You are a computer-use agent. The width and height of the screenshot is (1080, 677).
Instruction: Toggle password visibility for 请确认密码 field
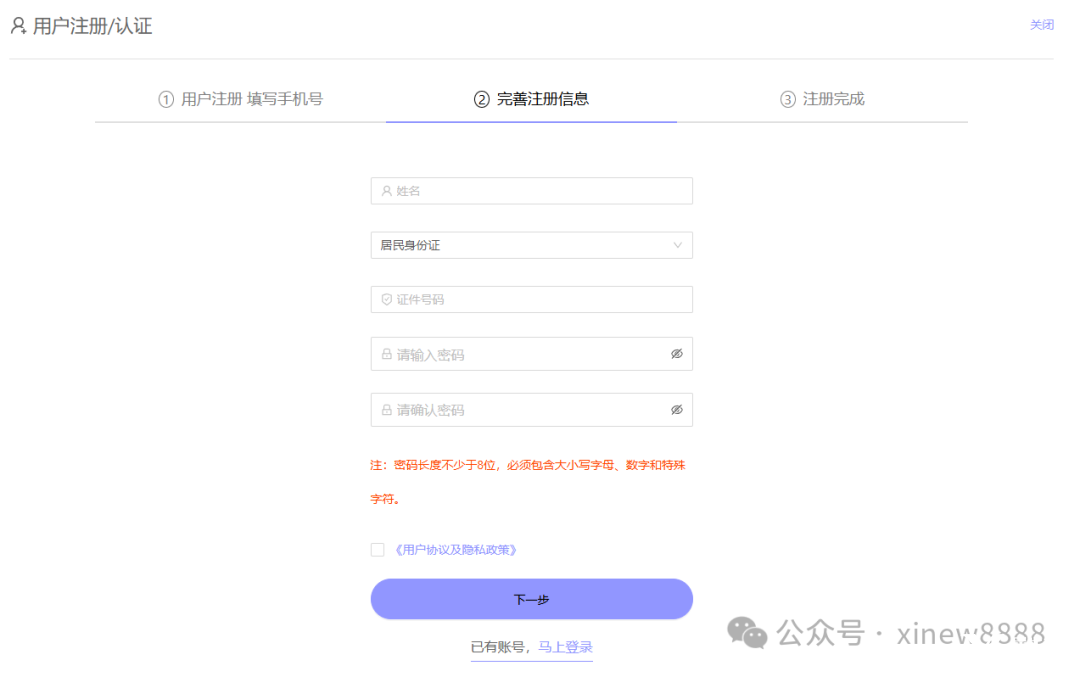[676, 410]
